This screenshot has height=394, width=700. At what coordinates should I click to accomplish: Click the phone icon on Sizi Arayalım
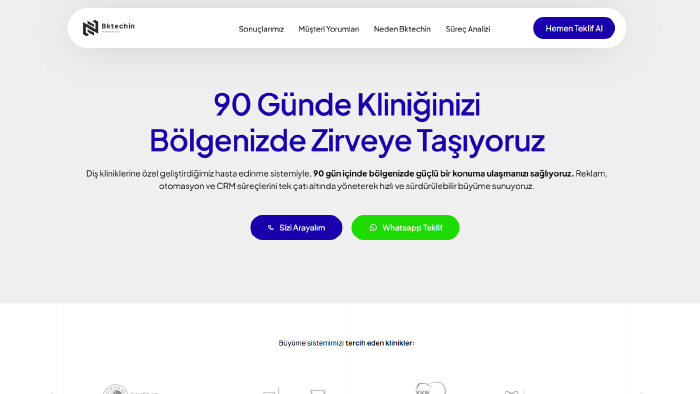(271, 228)
